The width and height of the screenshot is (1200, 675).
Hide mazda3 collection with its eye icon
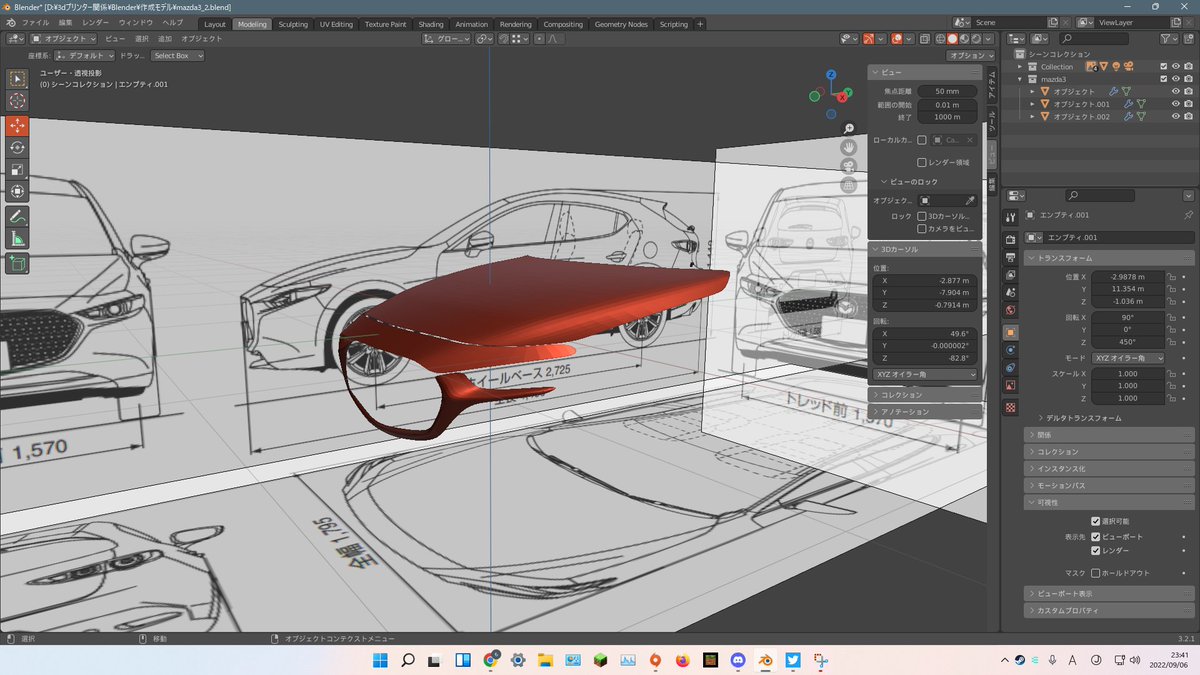tap(1176, 79)
